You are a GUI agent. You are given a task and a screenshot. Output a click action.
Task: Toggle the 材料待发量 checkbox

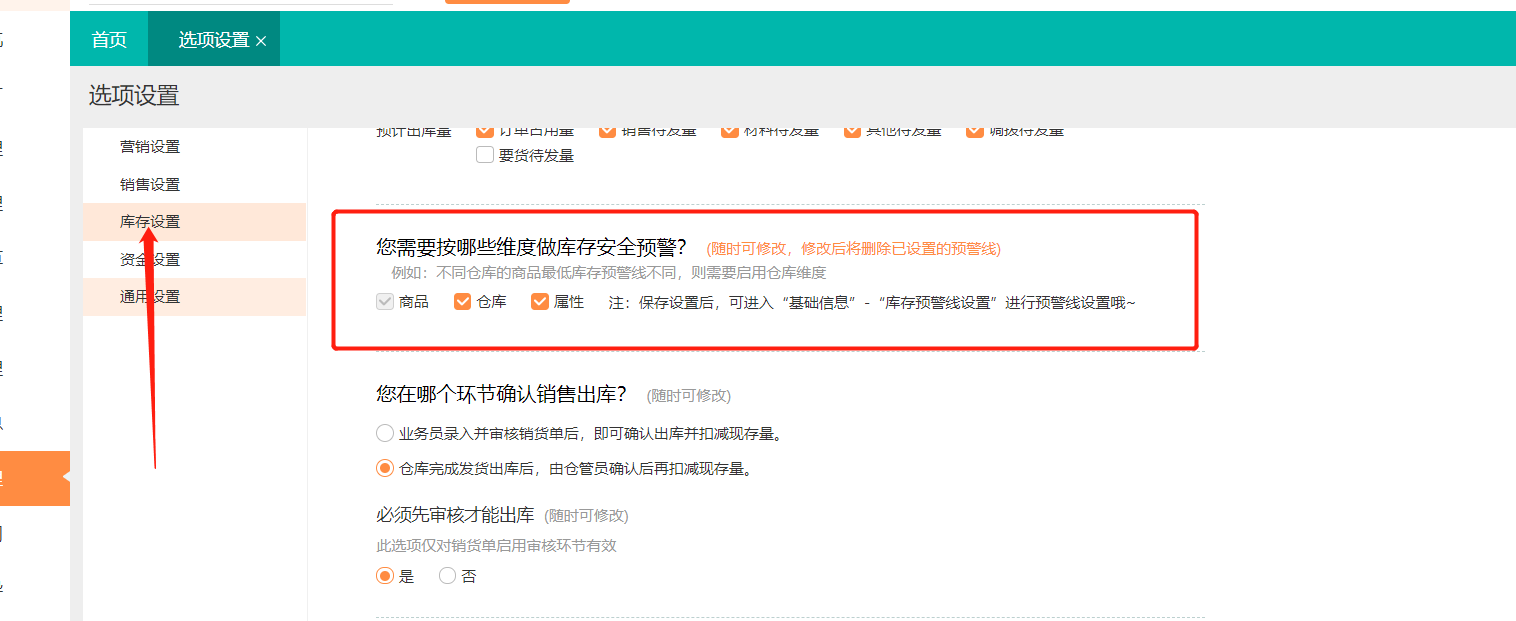(x=730, y=132)
